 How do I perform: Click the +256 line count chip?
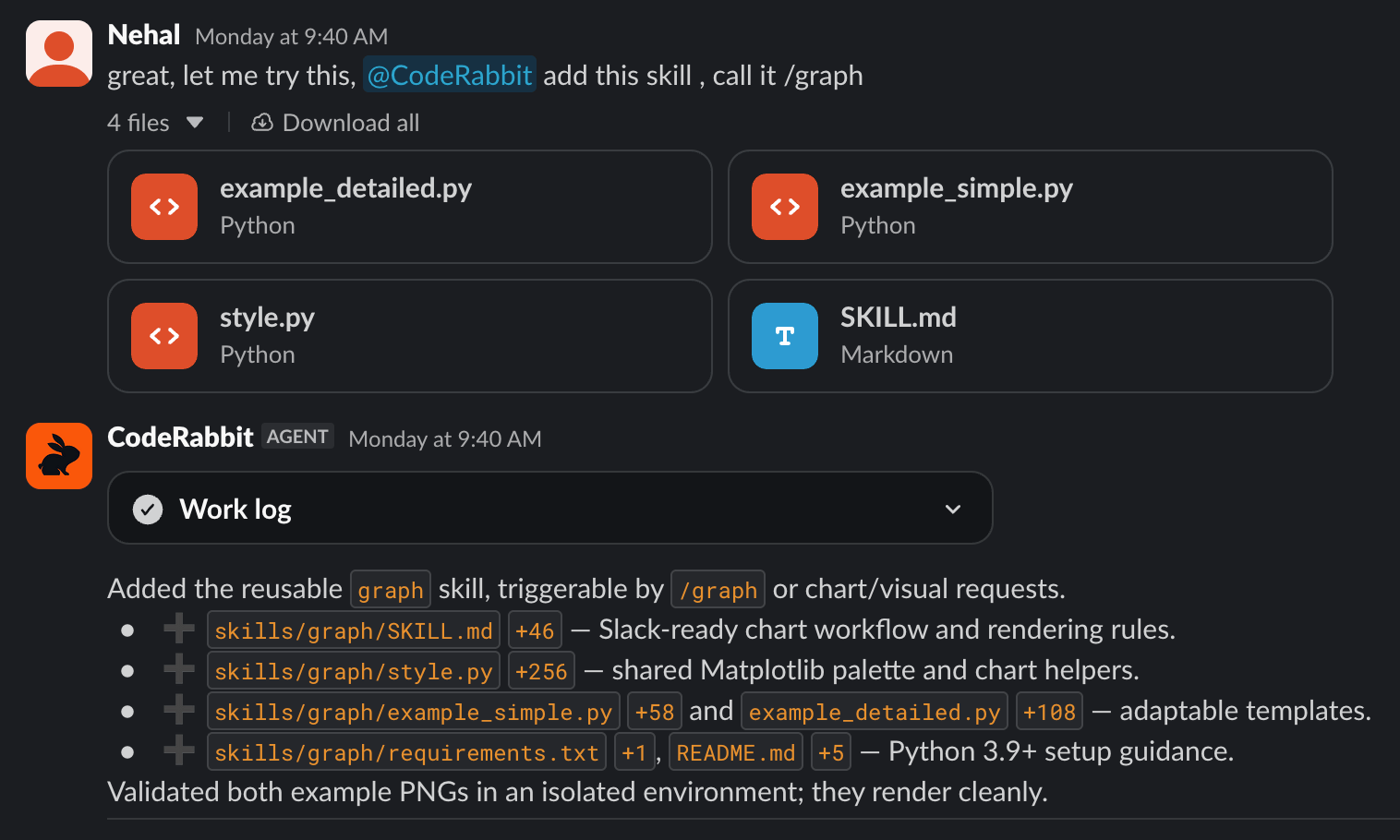(x=541, y=671)
